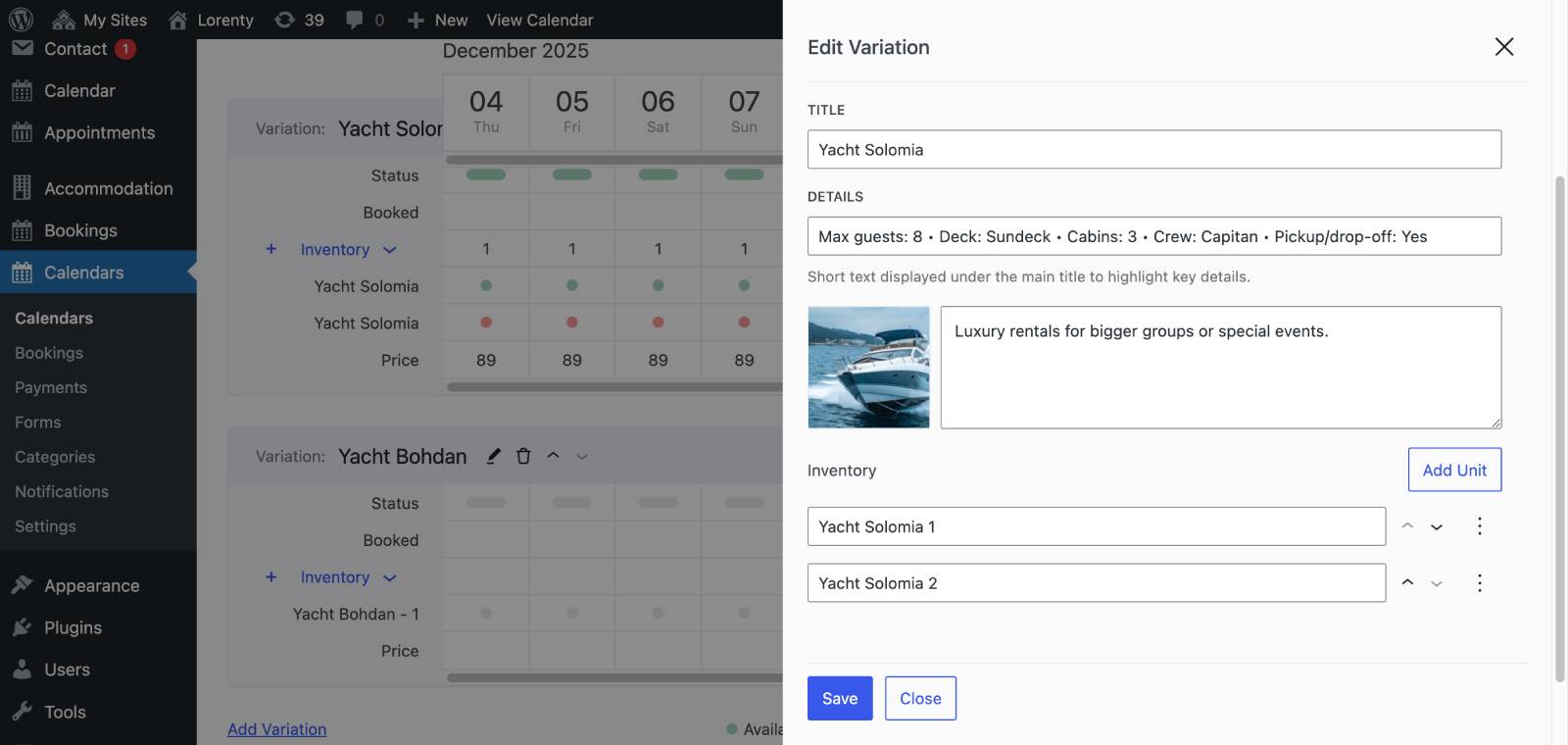Move Yacht Solomia 2 unit up
The image size is (1568, 745).
[1407, 582]
